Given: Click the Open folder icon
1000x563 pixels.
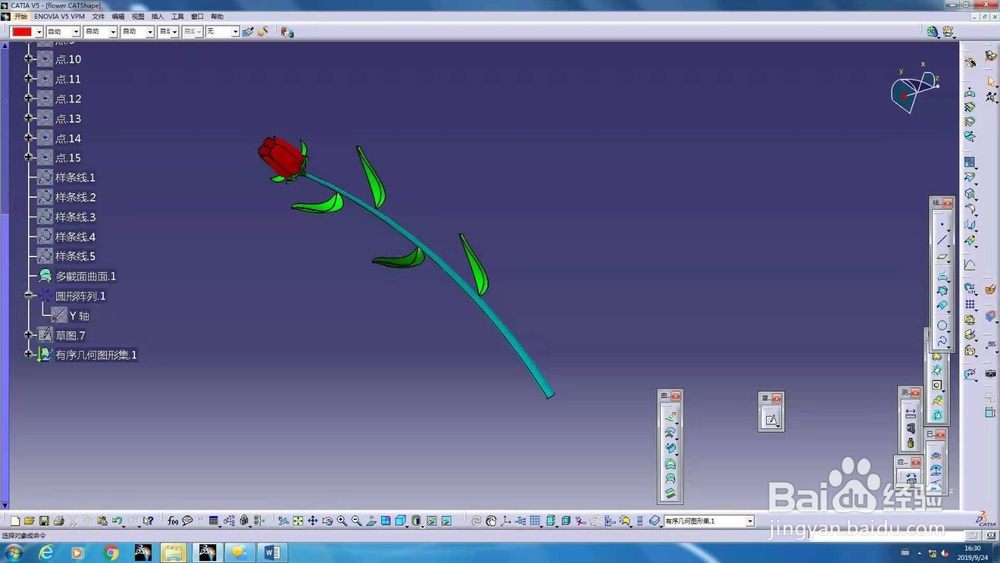Looking at the screenshot, I should pos(29,521).
